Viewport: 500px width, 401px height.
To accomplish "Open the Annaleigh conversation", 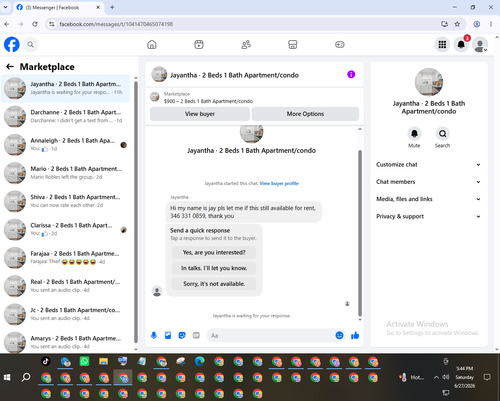I will pyautogui.click(x=65, y=145).
